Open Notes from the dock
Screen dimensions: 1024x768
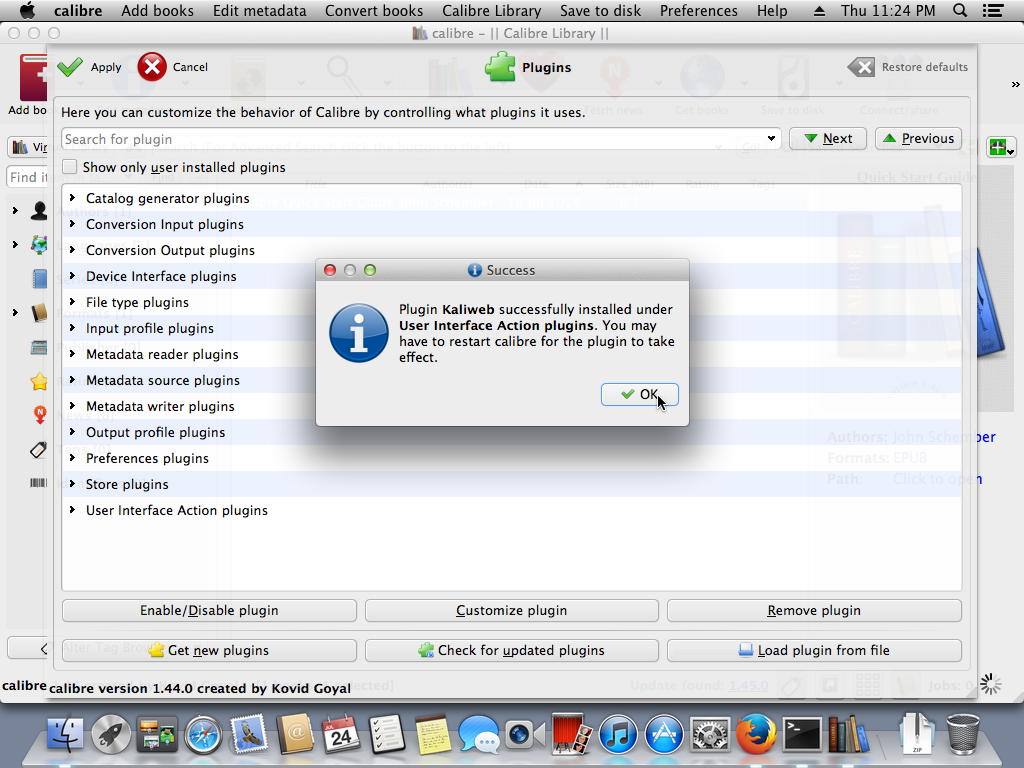point(433,734)
